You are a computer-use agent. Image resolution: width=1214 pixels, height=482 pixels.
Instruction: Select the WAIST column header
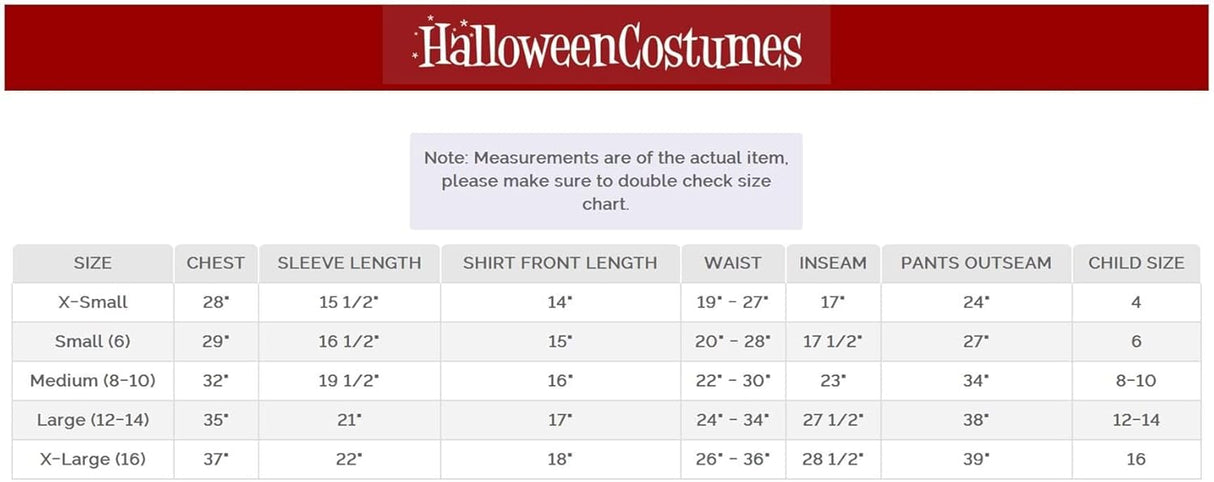(x=733, y=263)
